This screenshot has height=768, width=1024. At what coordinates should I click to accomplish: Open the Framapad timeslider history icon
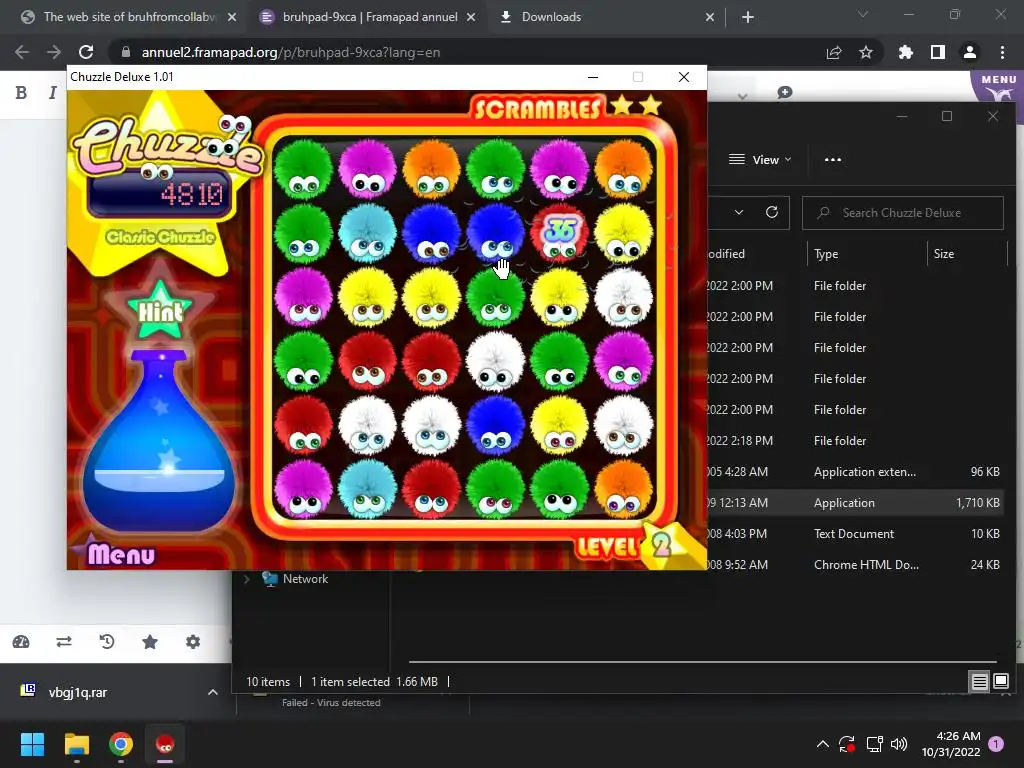(x=107, y=642)
